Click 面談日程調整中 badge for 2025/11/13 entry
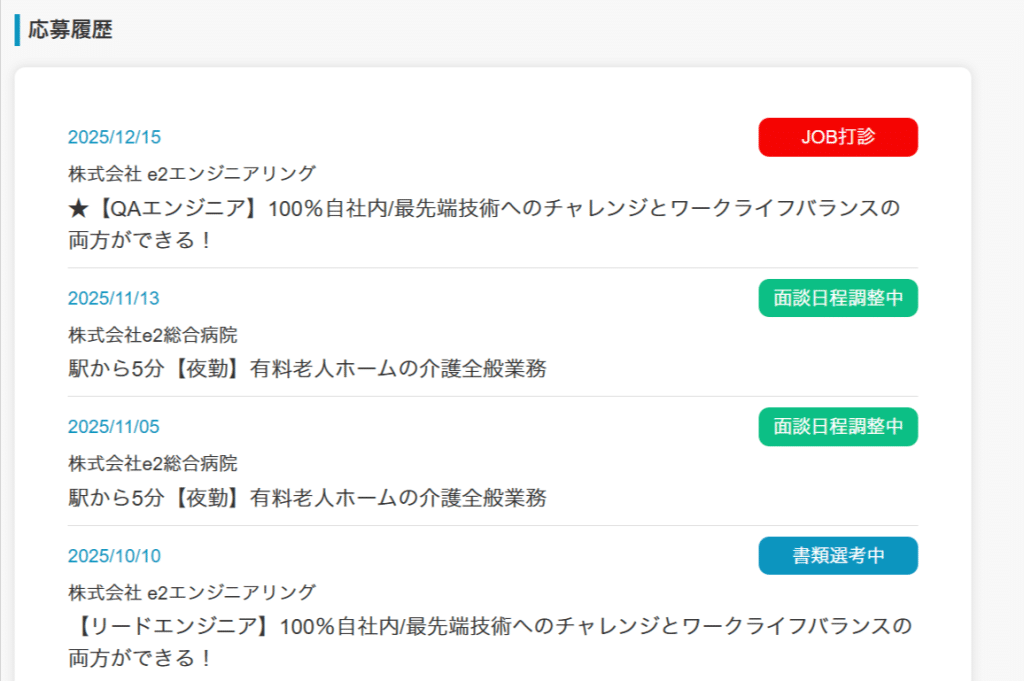 pos(838,298)
